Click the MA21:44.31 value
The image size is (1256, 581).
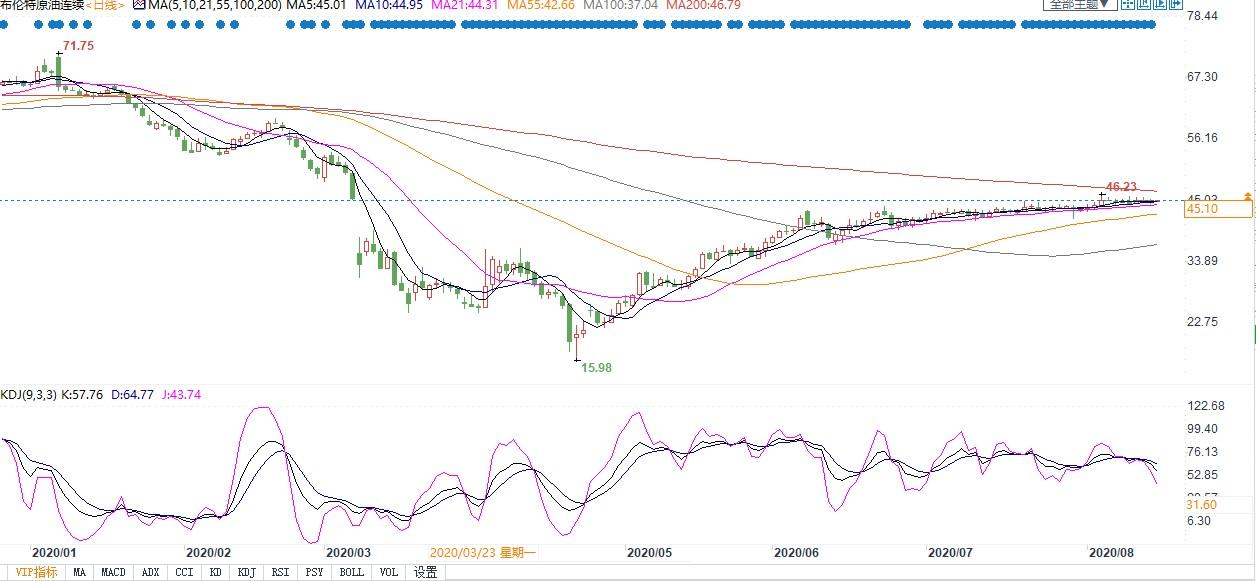[x=465, y=5]
